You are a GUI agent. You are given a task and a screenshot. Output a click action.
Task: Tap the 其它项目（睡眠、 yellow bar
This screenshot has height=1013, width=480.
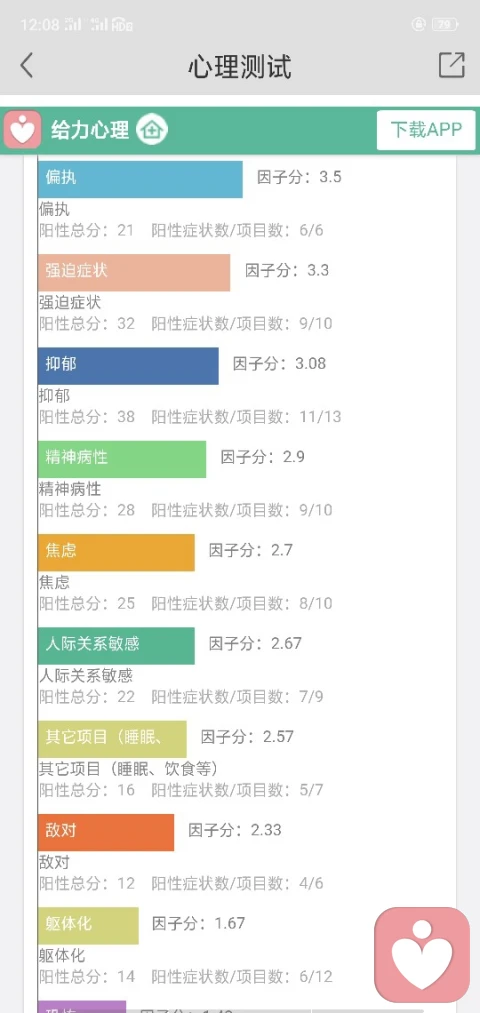point(112,739)
